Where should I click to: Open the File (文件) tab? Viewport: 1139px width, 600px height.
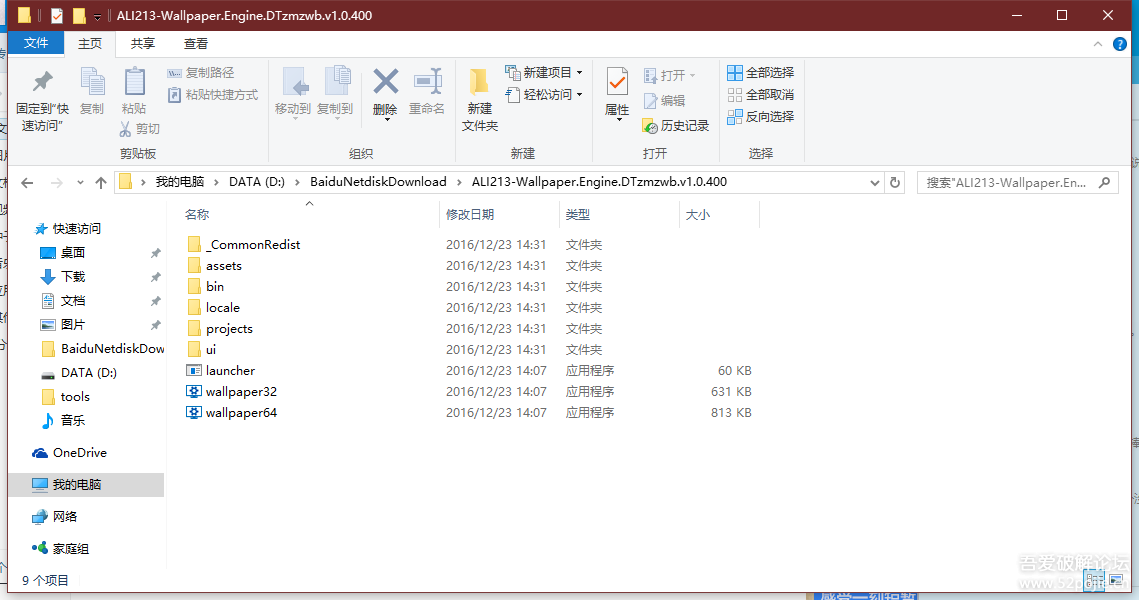36,43
